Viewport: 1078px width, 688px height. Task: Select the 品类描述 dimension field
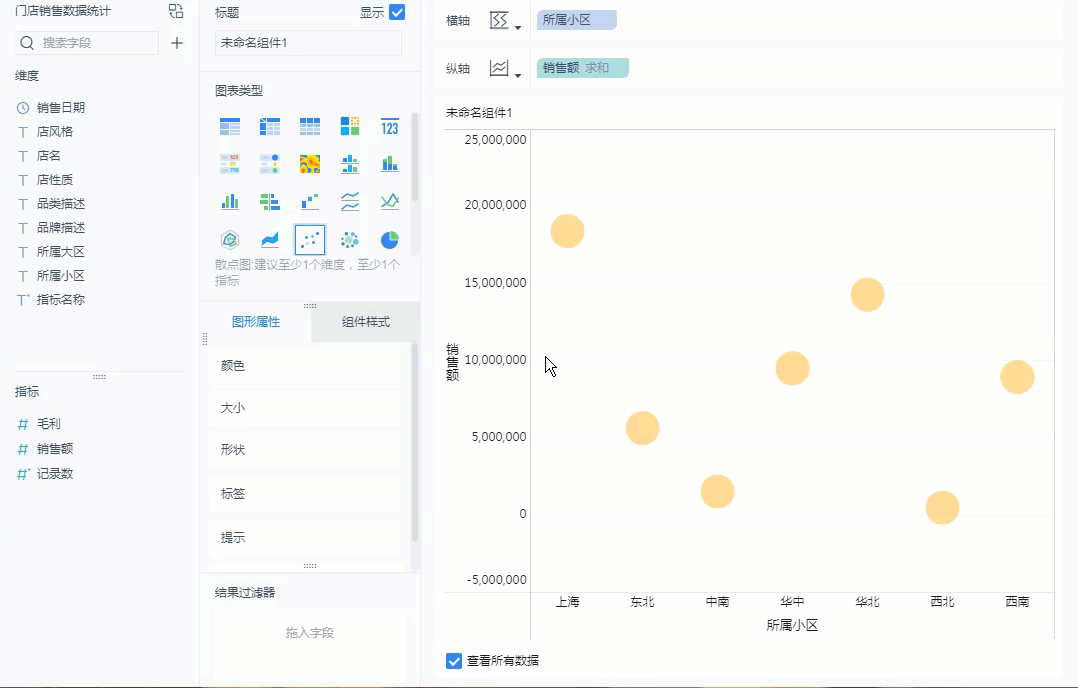pos(61,204)
